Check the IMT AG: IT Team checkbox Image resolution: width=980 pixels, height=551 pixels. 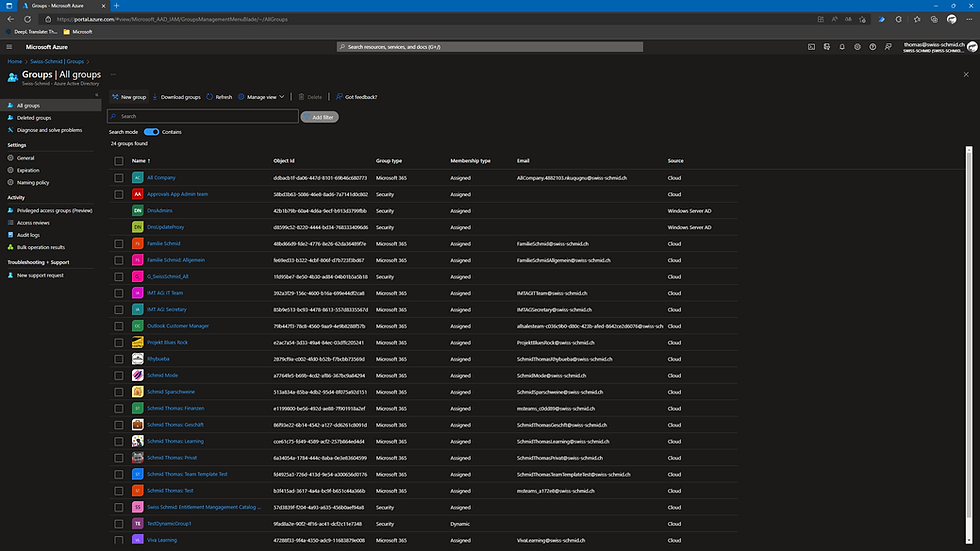[x=119, y=293]
